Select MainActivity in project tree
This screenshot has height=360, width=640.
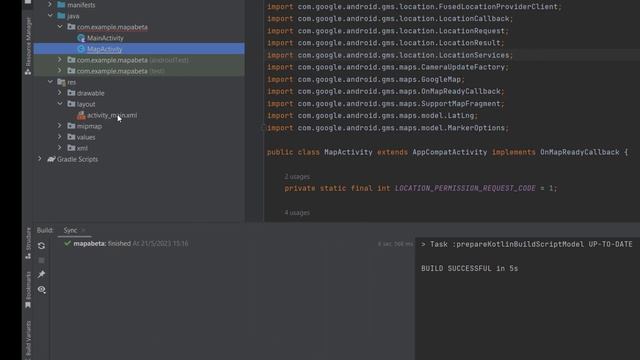pos(105,38)
